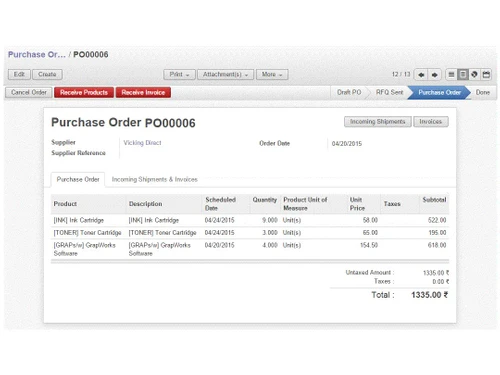Sort by the Product column header
Screen dimensions: 500x375
(x=88, y=204)
